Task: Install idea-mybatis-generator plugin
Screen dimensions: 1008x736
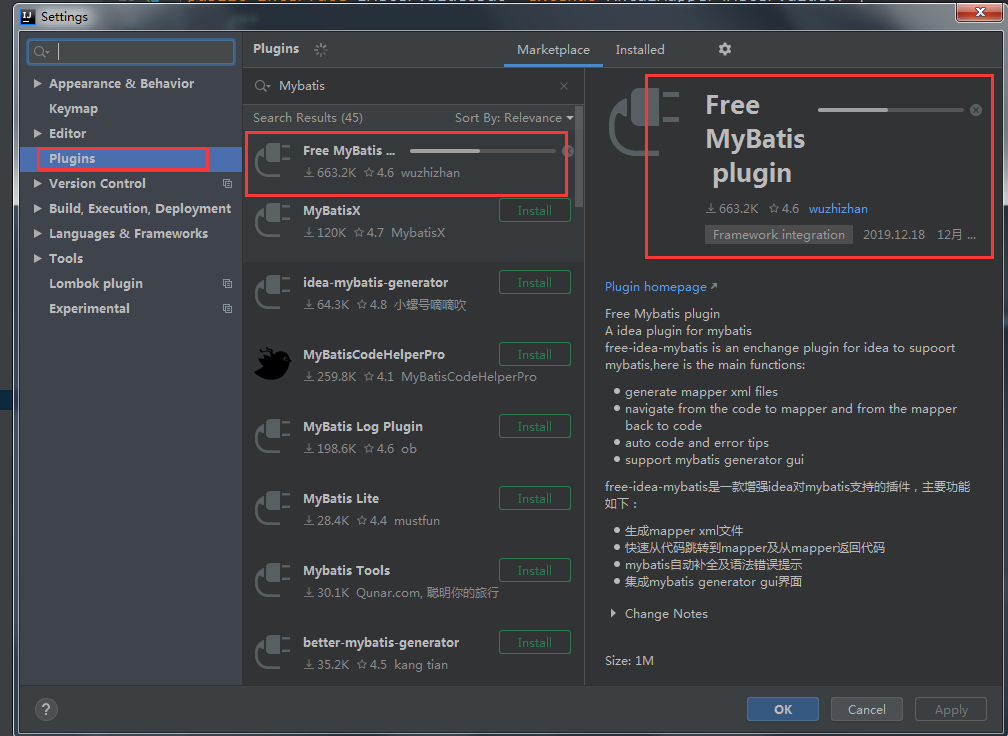Action: click(x=535, y=283)
